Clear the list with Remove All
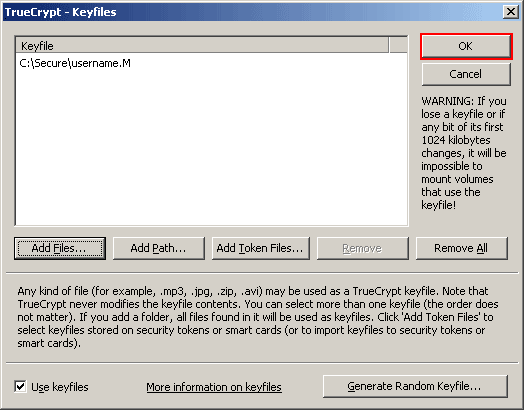 tap(462, 248)
